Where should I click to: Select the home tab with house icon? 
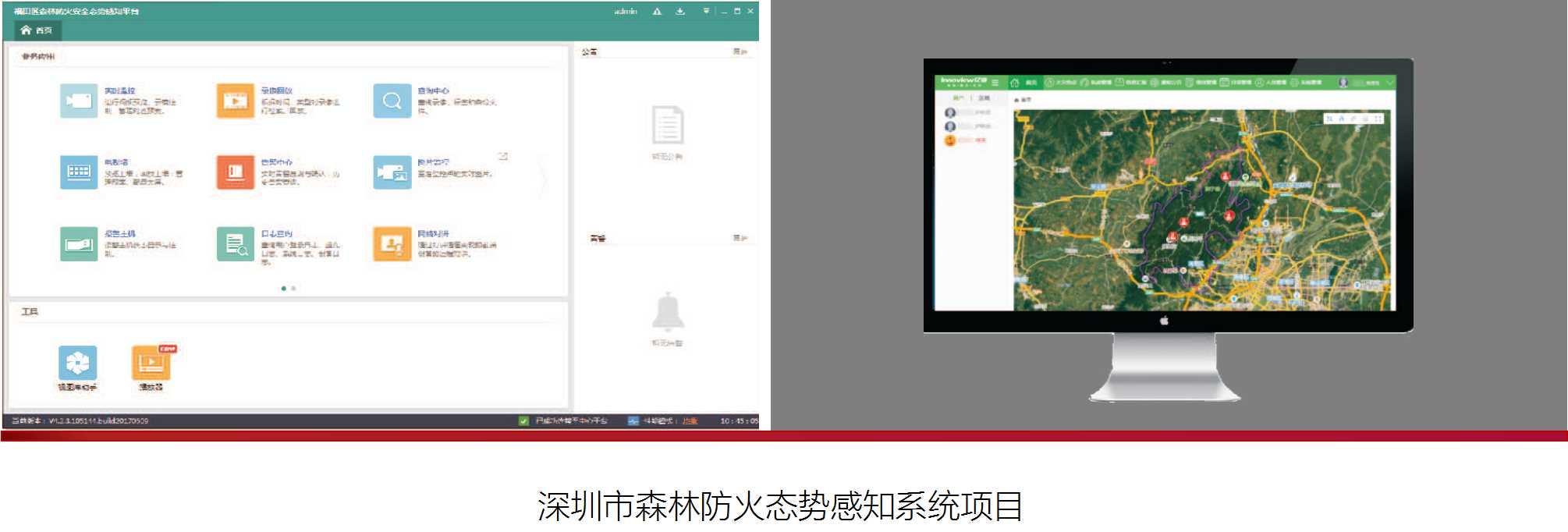point(37,30)
